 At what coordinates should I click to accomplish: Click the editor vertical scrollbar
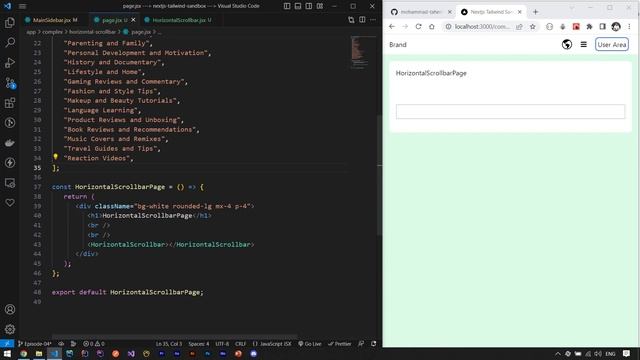[380, 176]
